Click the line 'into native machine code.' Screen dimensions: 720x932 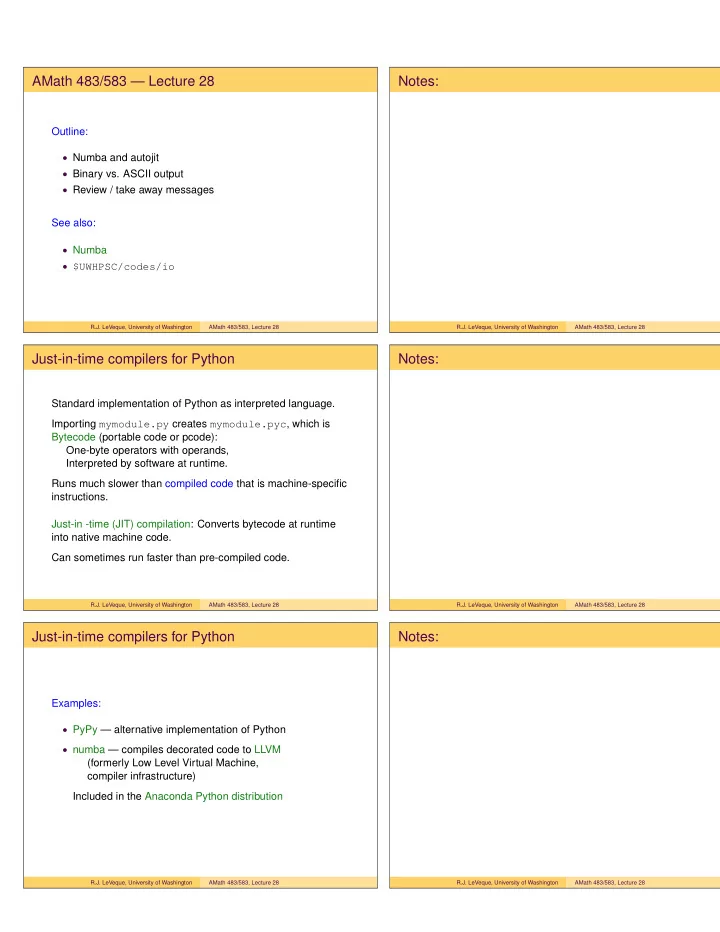pyautogui.click(x=111, y=537)
